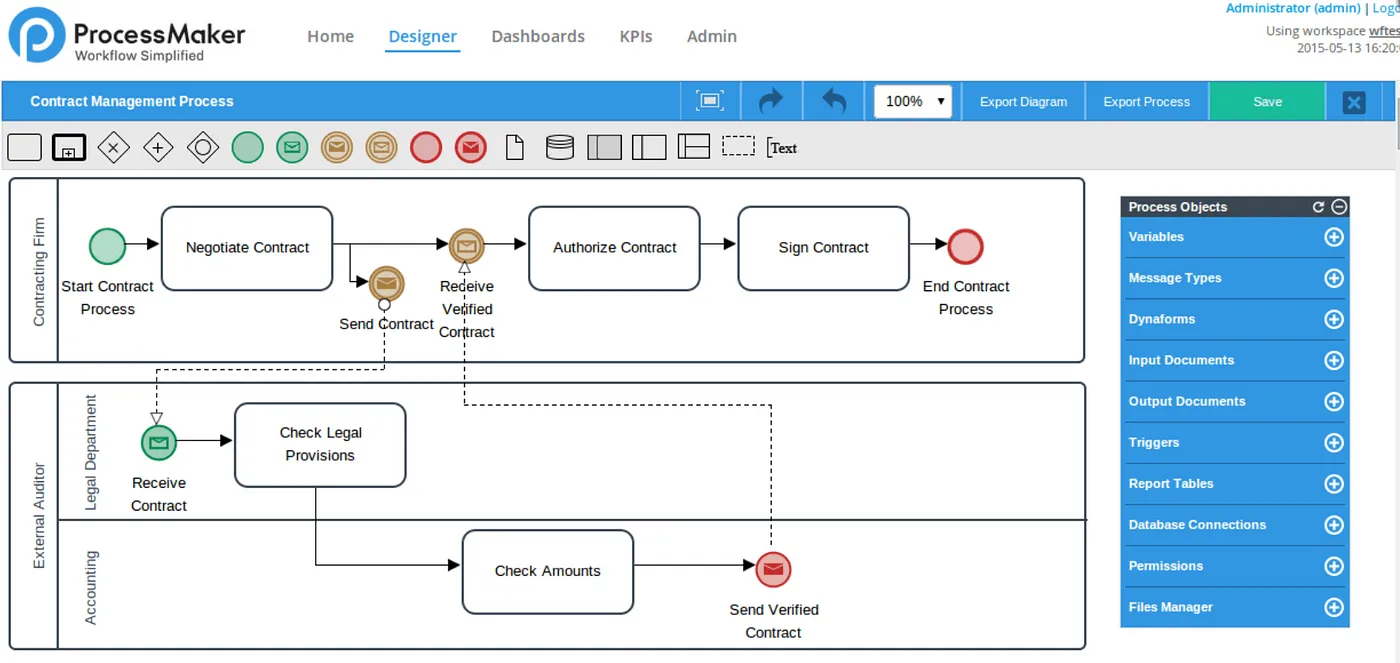Screen dimensions: 1400x663
Task: Select the Start Contract Process event circle
Action: click(107, 246)
